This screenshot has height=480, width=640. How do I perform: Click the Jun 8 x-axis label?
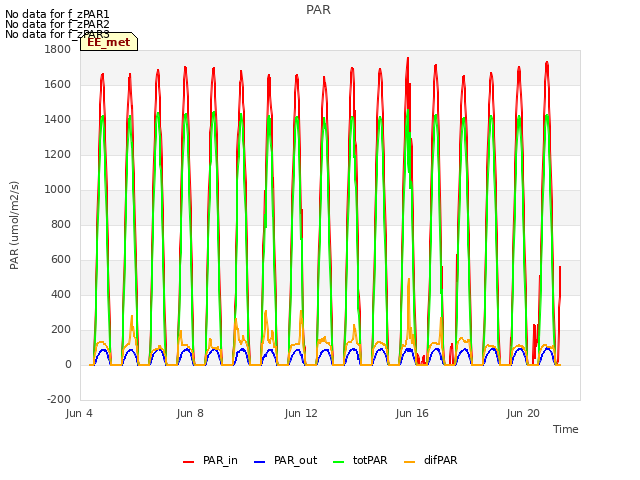(x=190, y=413)
